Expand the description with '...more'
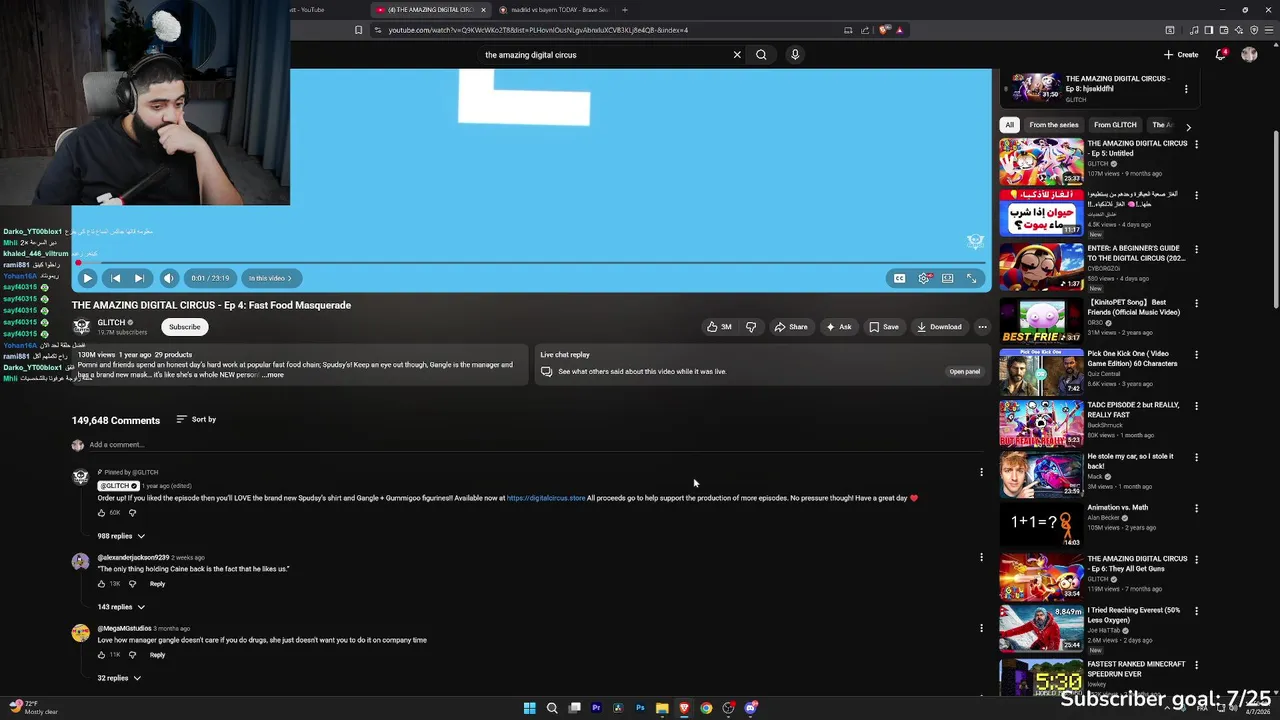The width and height of the screenshot is (1280, 720). coord(273,375)
